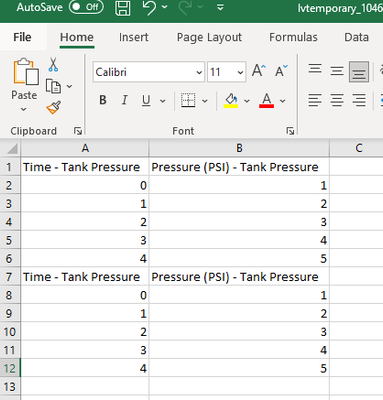Image resolution: width=383 pixels, height=400 pixels.
Task: Click the Copy icon
Action: (x=53, y=86)
